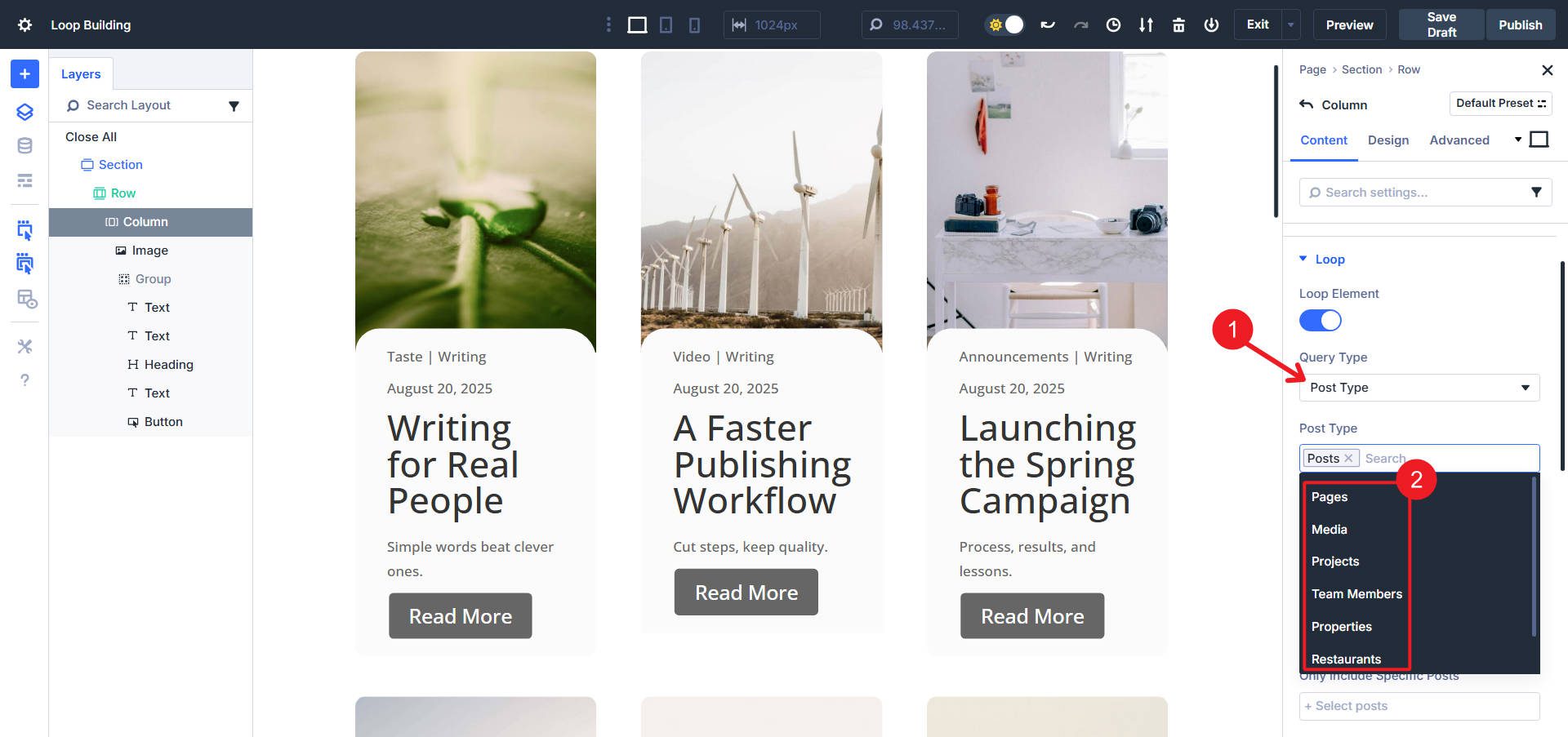Choose Media from post type list
Viewport: 1568px width, 737px height.
(1330, 530)
